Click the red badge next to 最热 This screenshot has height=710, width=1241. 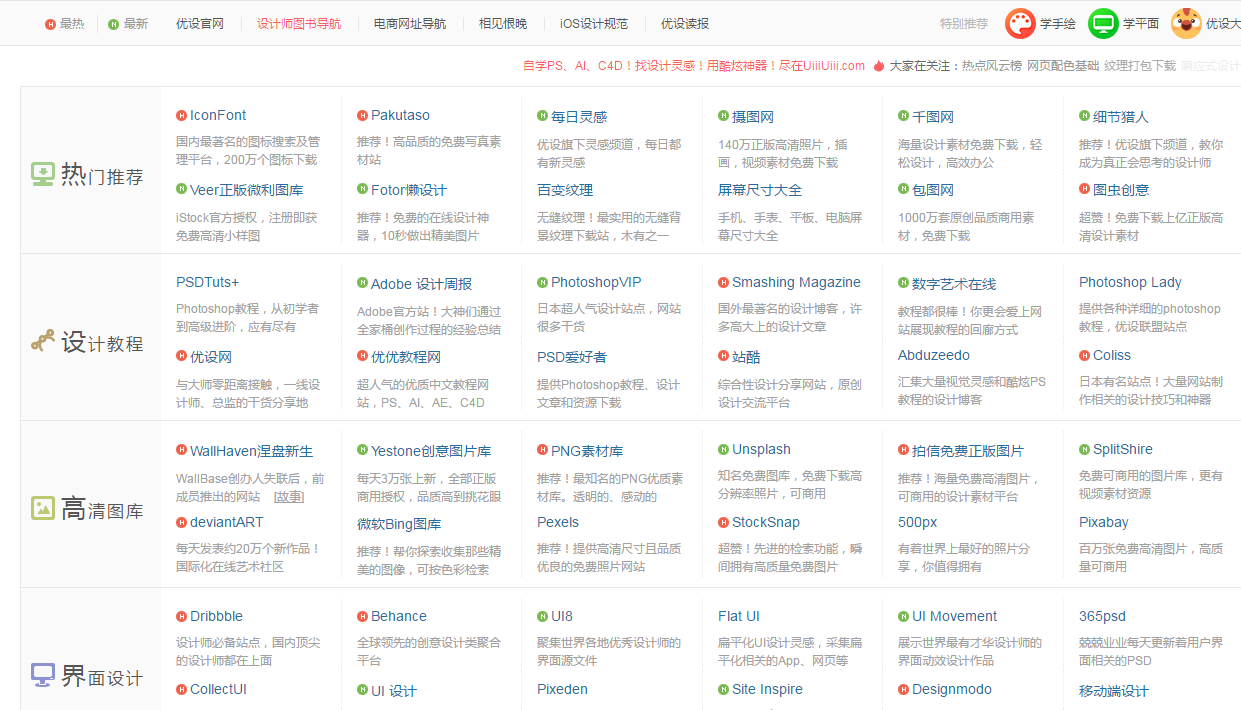tap(50, 24)
